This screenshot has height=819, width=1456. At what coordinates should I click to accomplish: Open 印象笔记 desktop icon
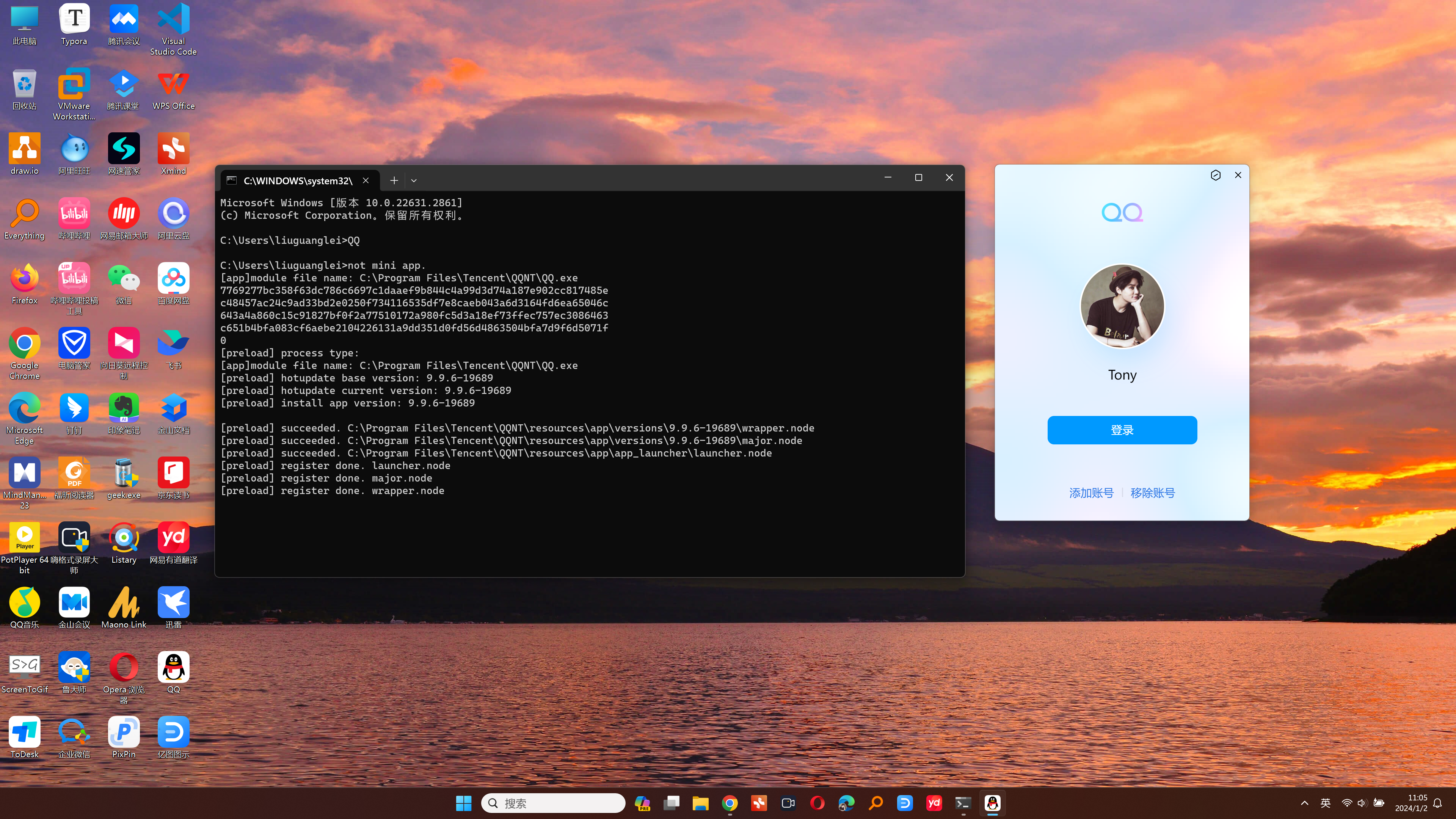(124, 414)
